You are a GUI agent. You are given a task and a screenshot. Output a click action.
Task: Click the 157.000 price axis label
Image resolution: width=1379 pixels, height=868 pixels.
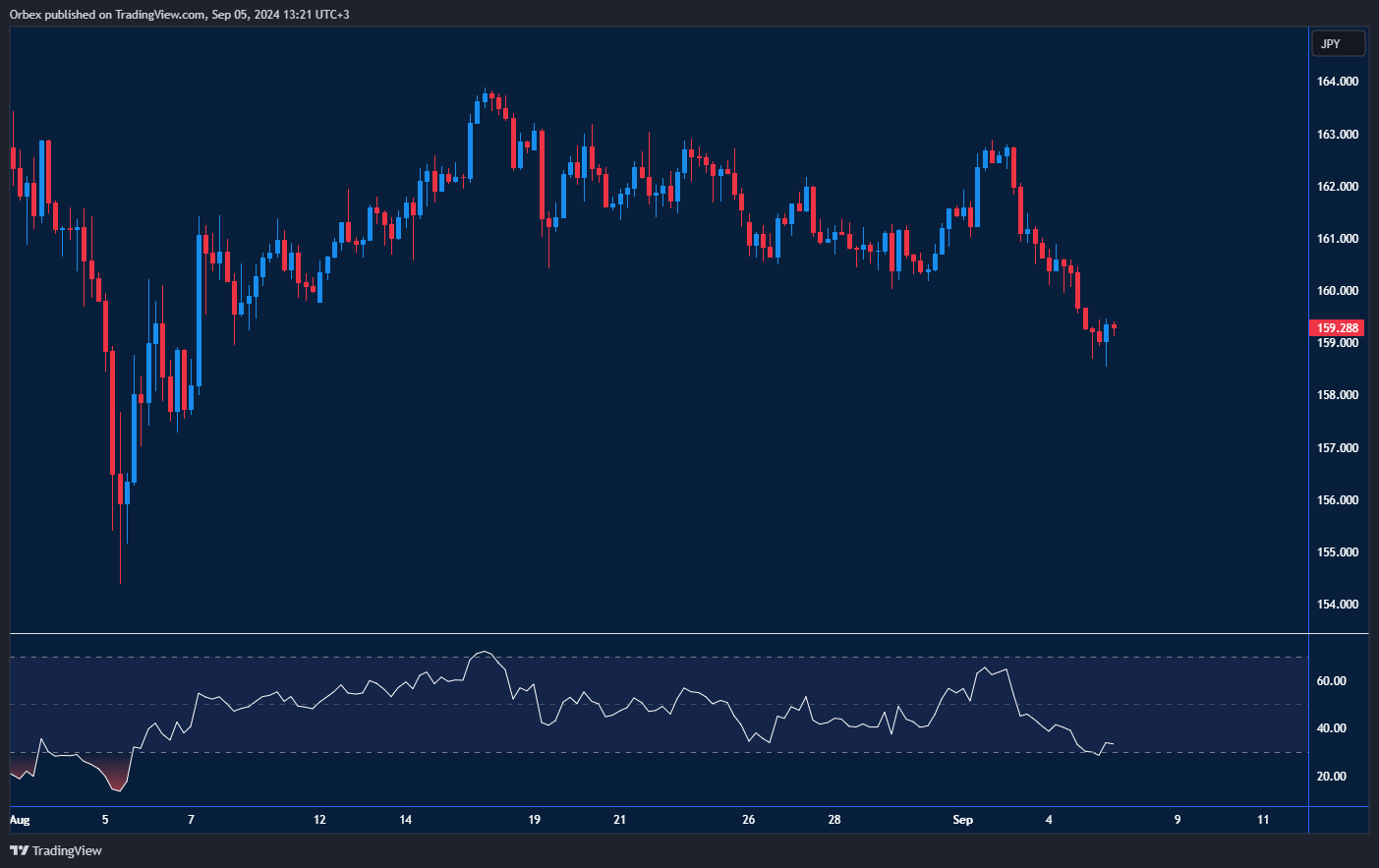tap(1337, 448)
